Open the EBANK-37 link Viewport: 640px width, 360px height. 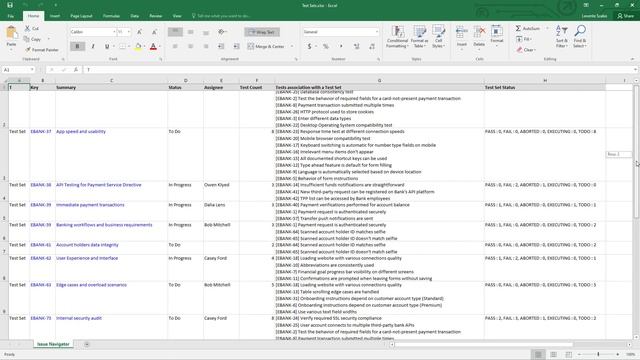41,131
